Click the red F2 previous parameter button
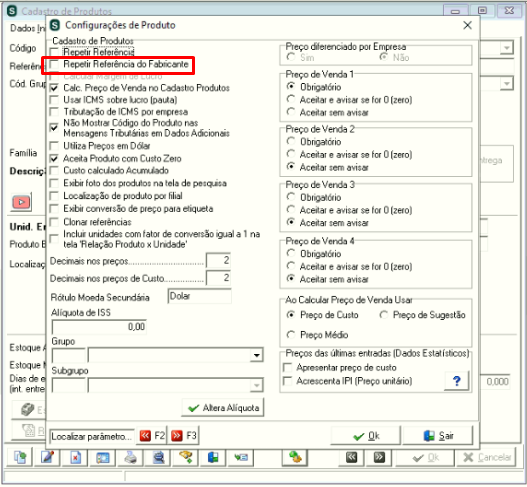The width and height of the screenshot is (527, 487). [x=152, y=436]
